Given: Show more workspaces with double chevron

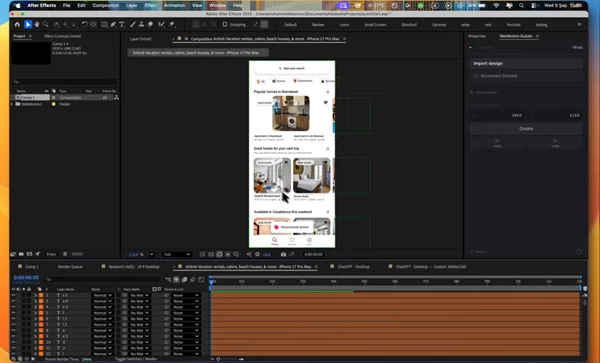Looking at the screenshot, I should [x=580, y=24].
